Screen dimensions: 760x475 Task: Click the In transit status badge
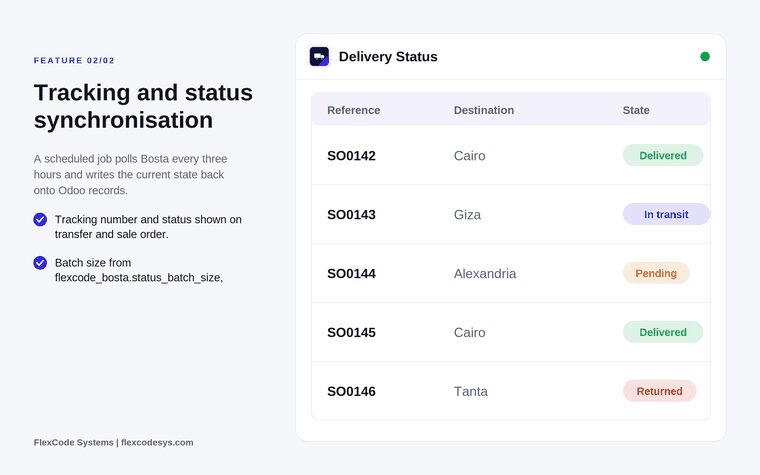pyautogui.click(x=666, y=214)
